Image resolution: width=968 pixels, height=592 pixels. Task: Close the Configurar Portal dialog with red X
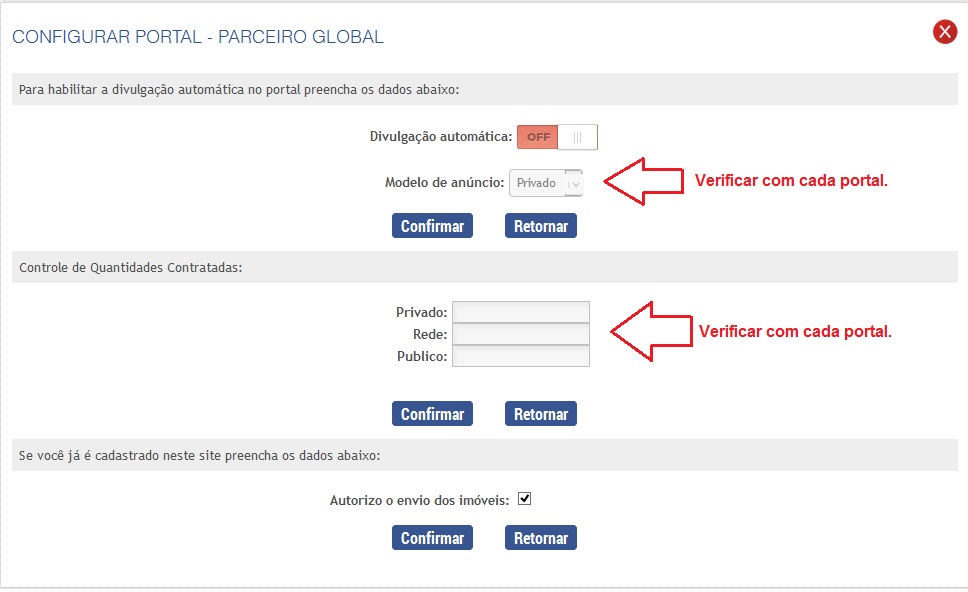tap(945, 31)
